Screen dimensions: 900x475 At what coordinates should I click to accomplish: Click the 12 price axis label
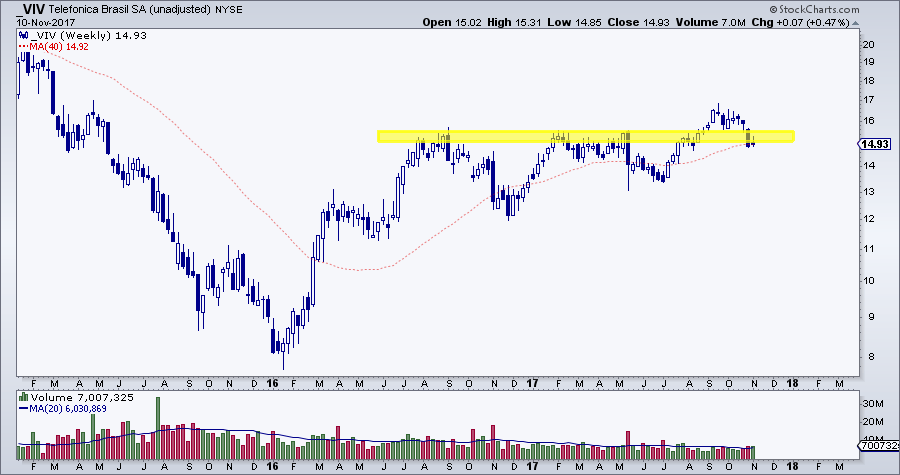pyautogui.click(x=868, y=219)
